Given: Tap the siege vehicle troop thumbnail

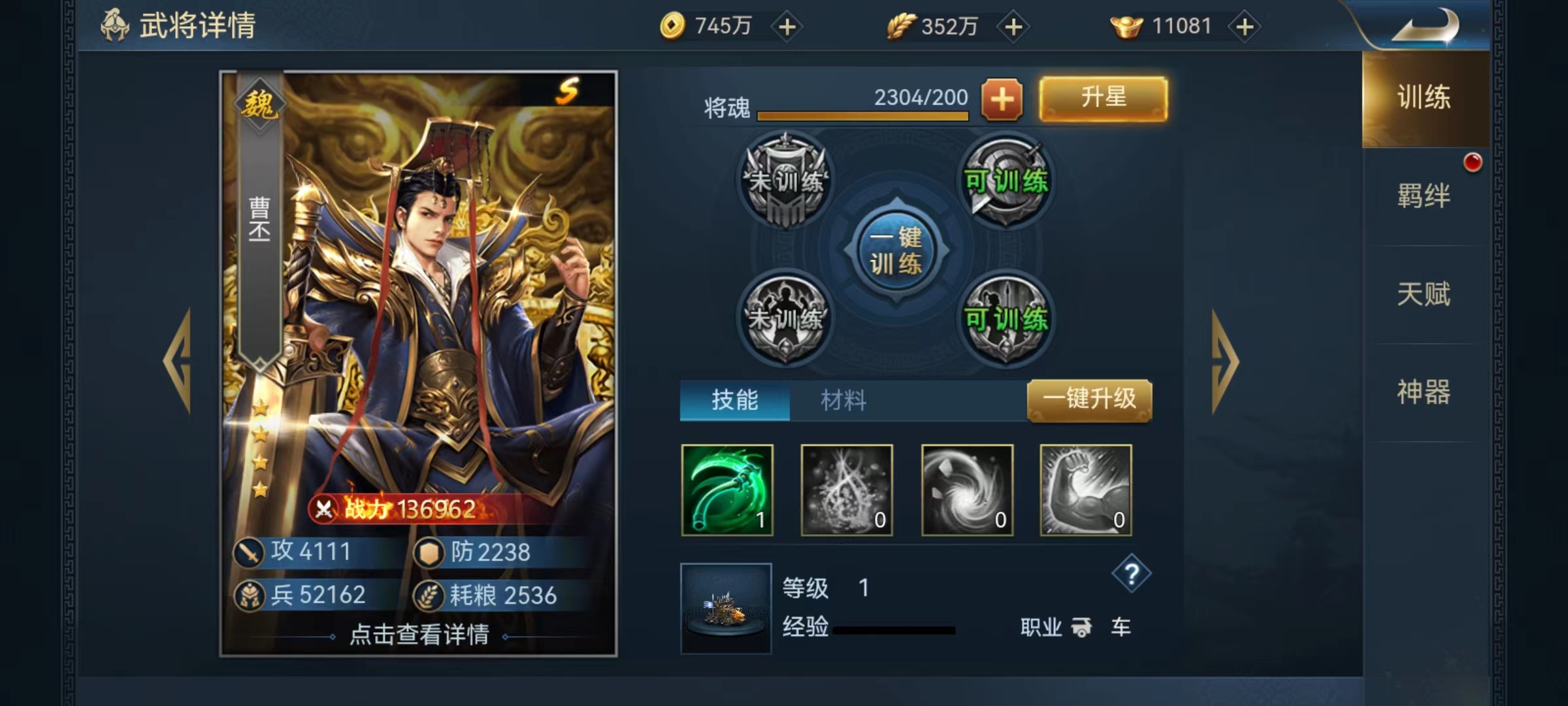Looking at the screenshot, I should click(x=726, y=608).
